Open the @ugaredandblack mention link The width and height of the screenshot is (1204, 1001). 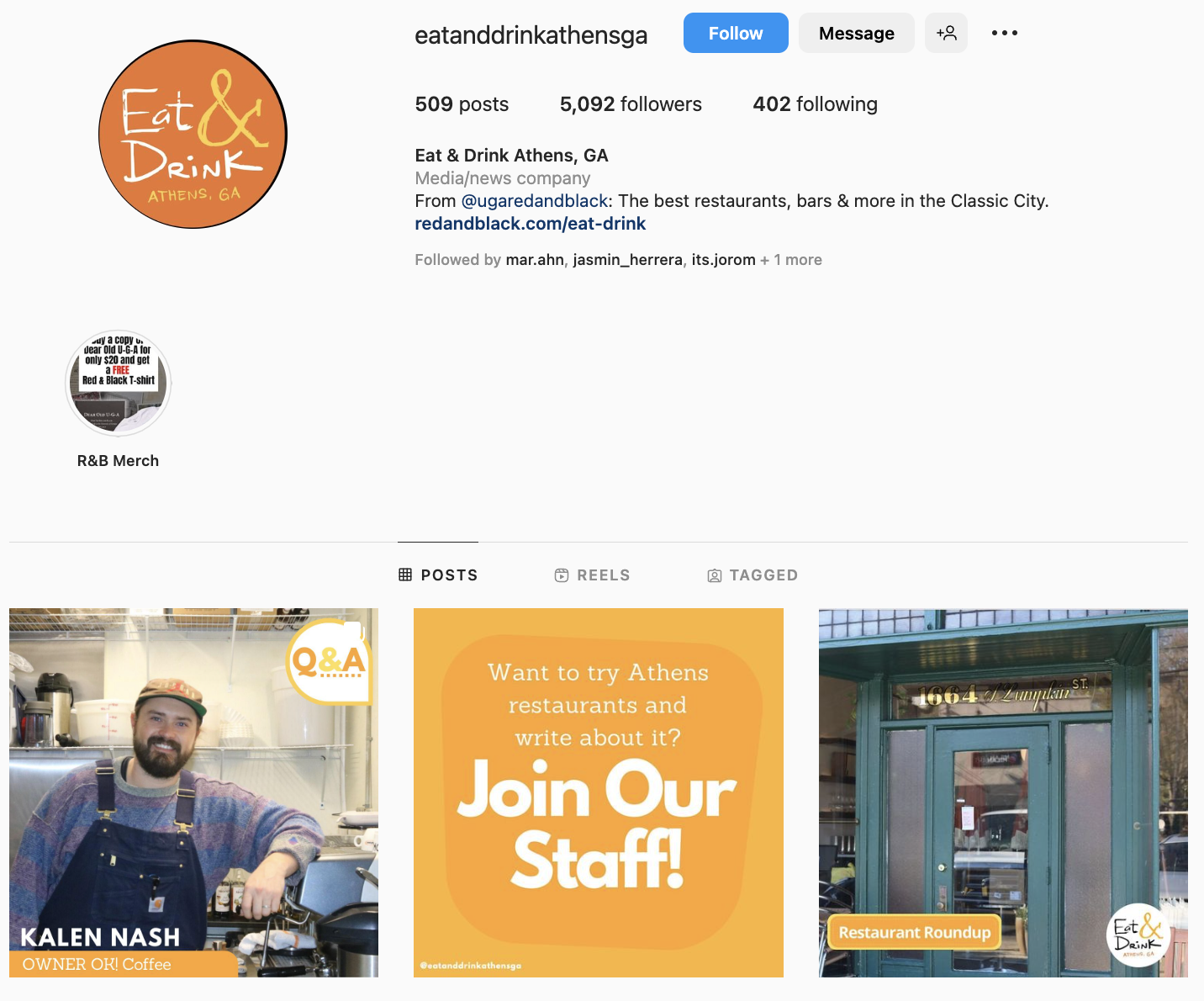coord(535,201)
